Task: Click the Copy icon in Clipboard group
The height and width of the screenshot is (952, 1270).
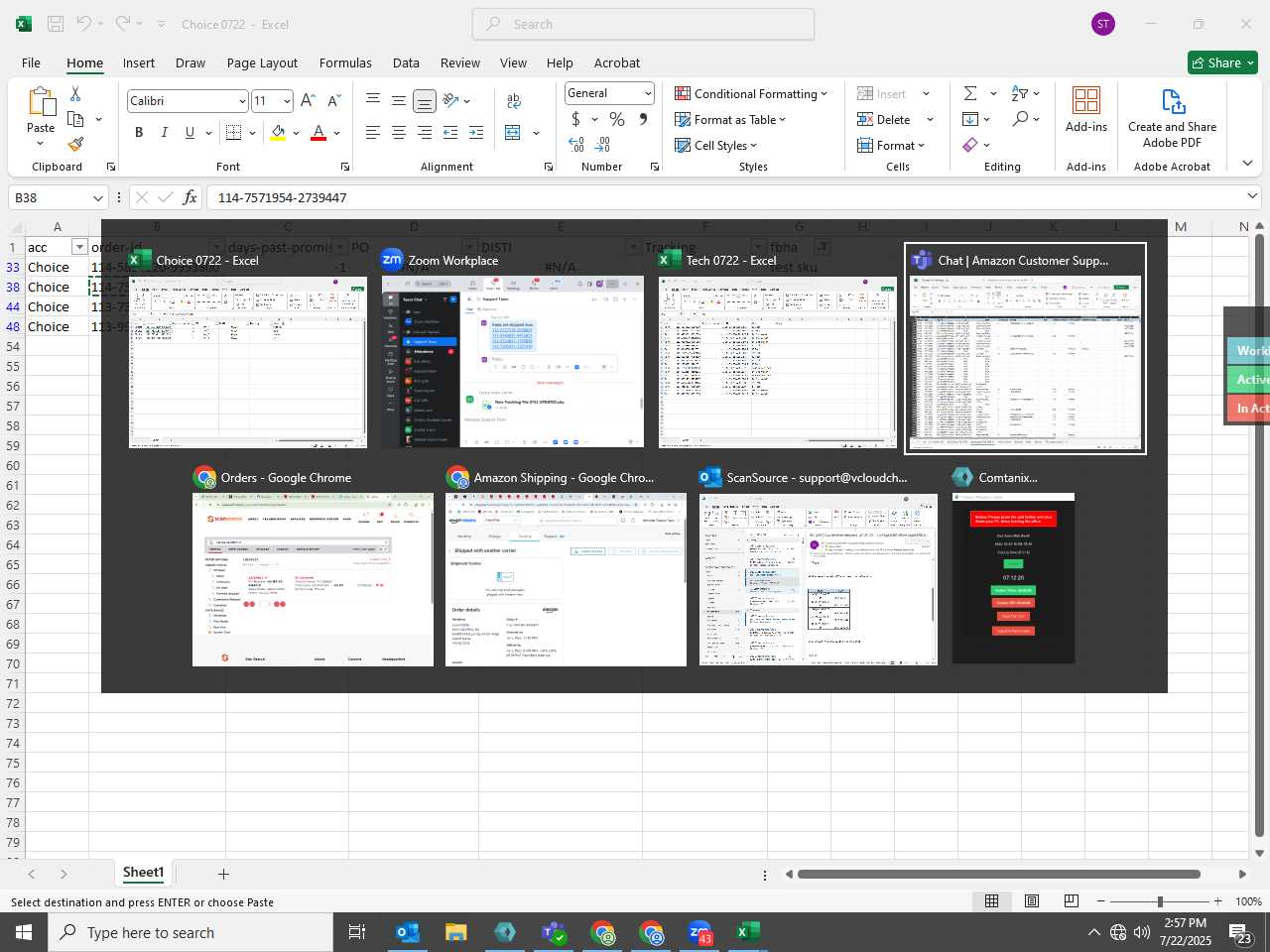Action: (x=75, y=119)
